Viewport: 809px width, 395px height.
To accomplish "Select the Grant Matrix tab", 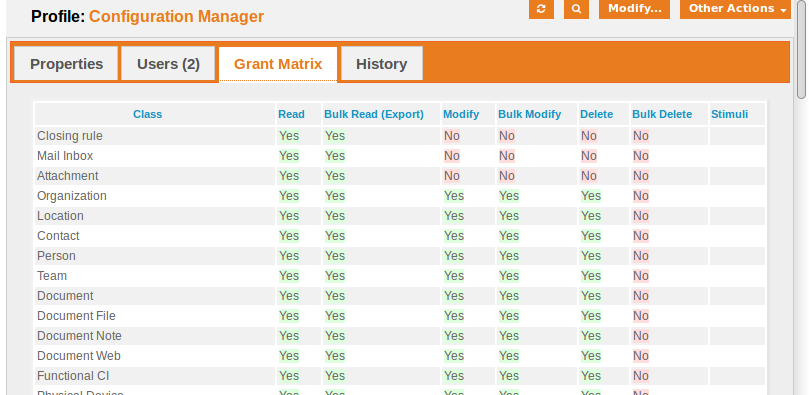I will click(278, 64).
